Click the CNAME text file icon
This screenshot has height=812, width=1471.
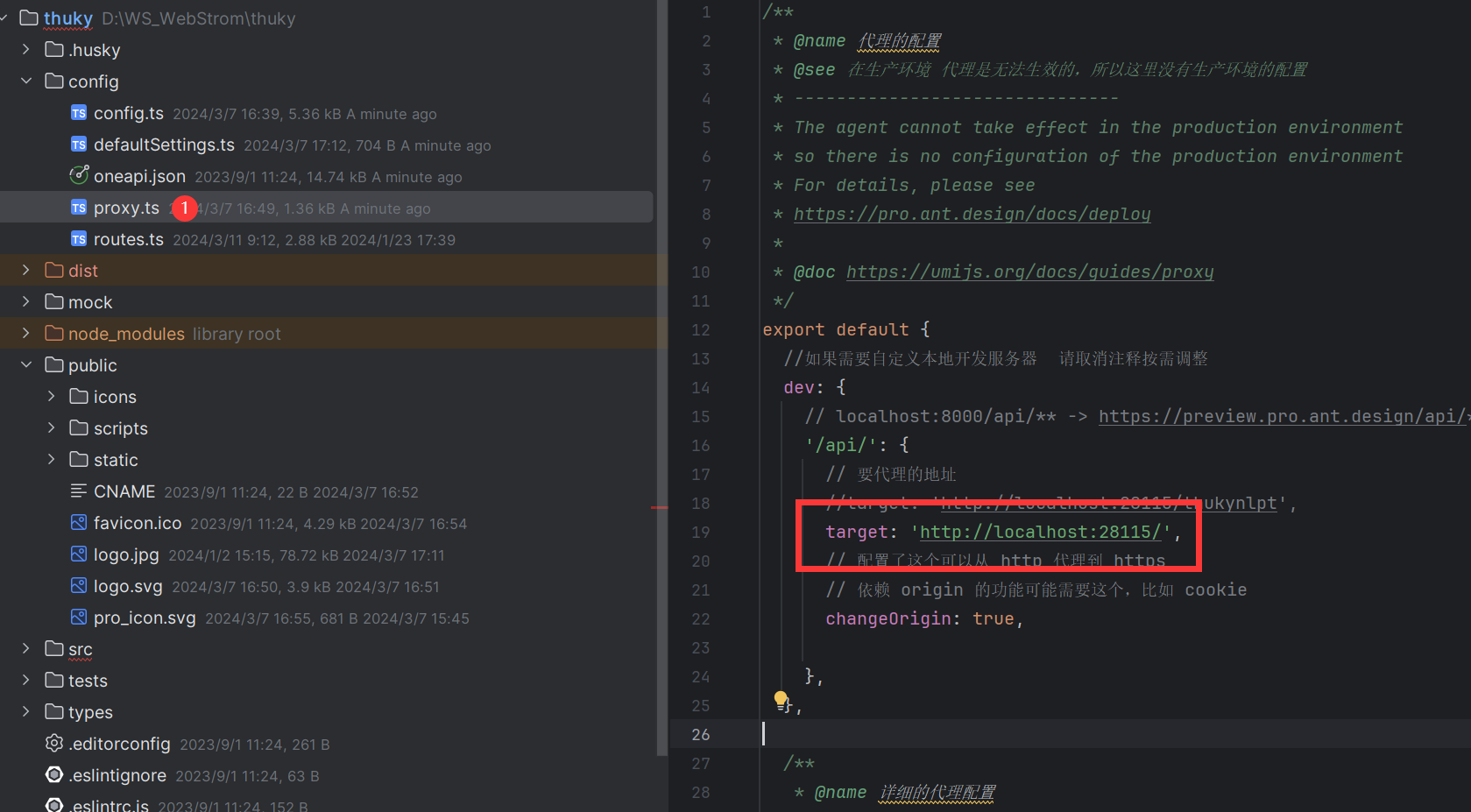[79, 491]
